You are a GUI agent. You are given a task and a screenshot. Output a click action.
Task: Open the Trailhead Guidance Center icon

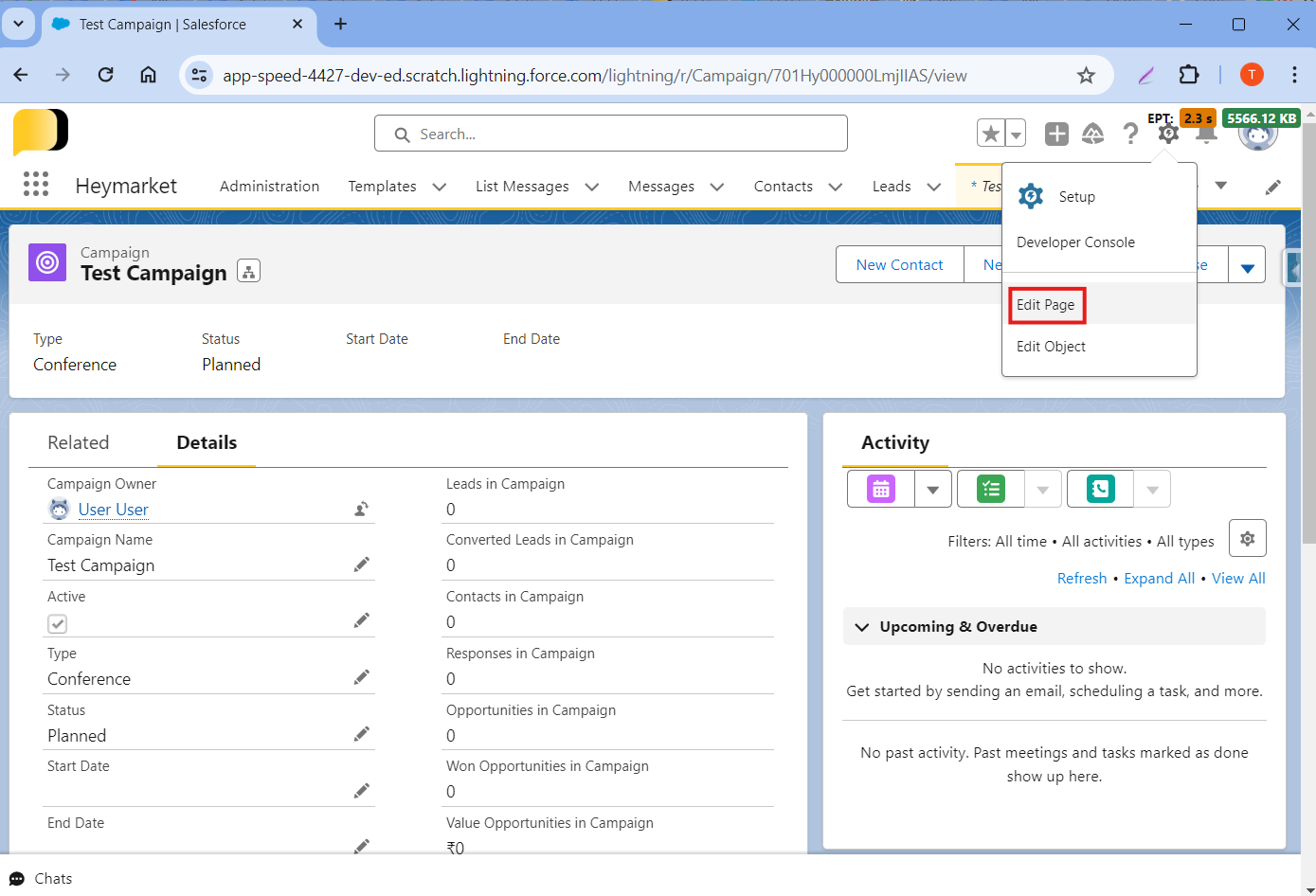coord(1093,134)
